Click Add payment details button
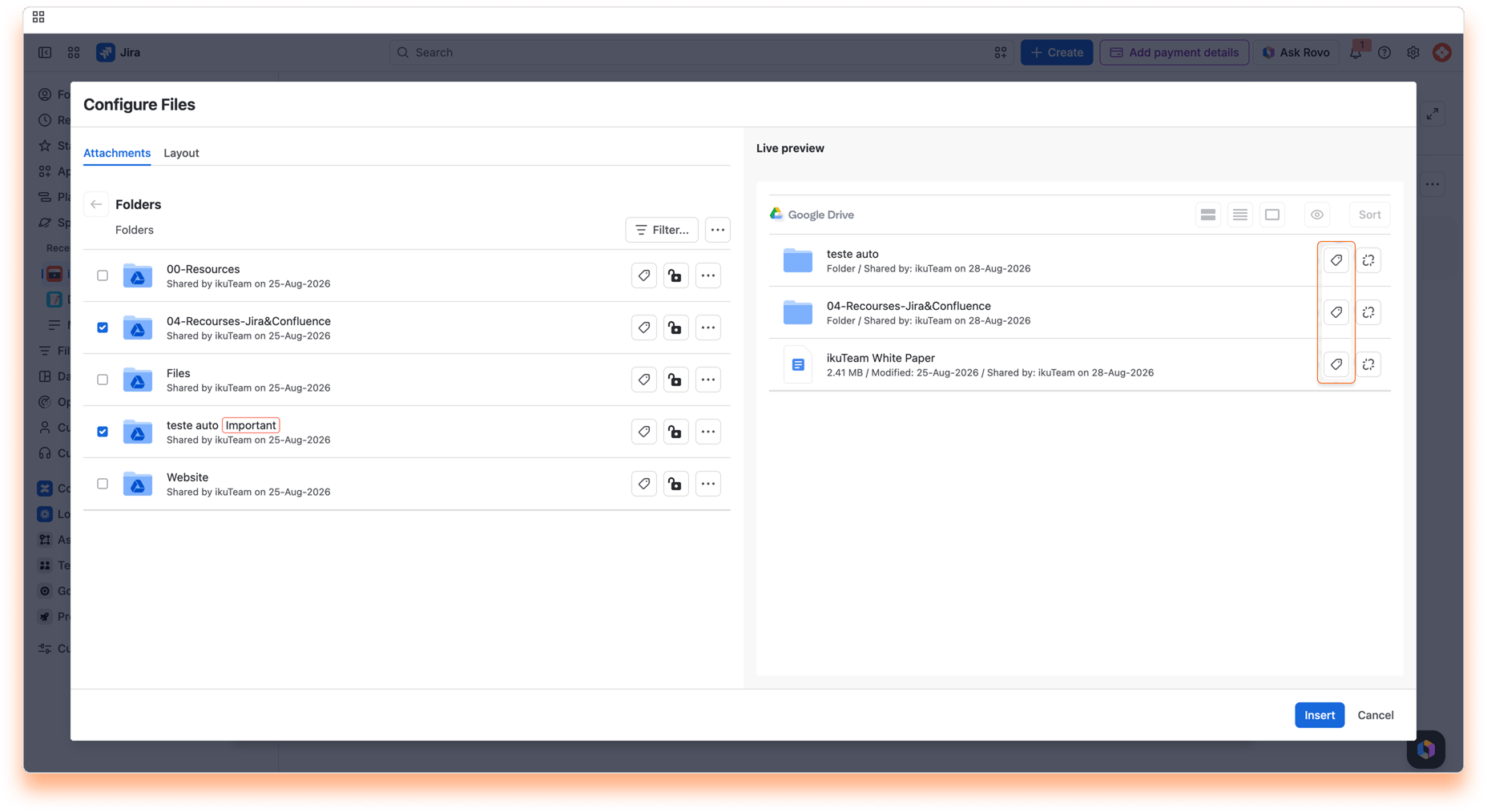The height and width of the screenshot is (812, 1487). tap(1175, 53)
